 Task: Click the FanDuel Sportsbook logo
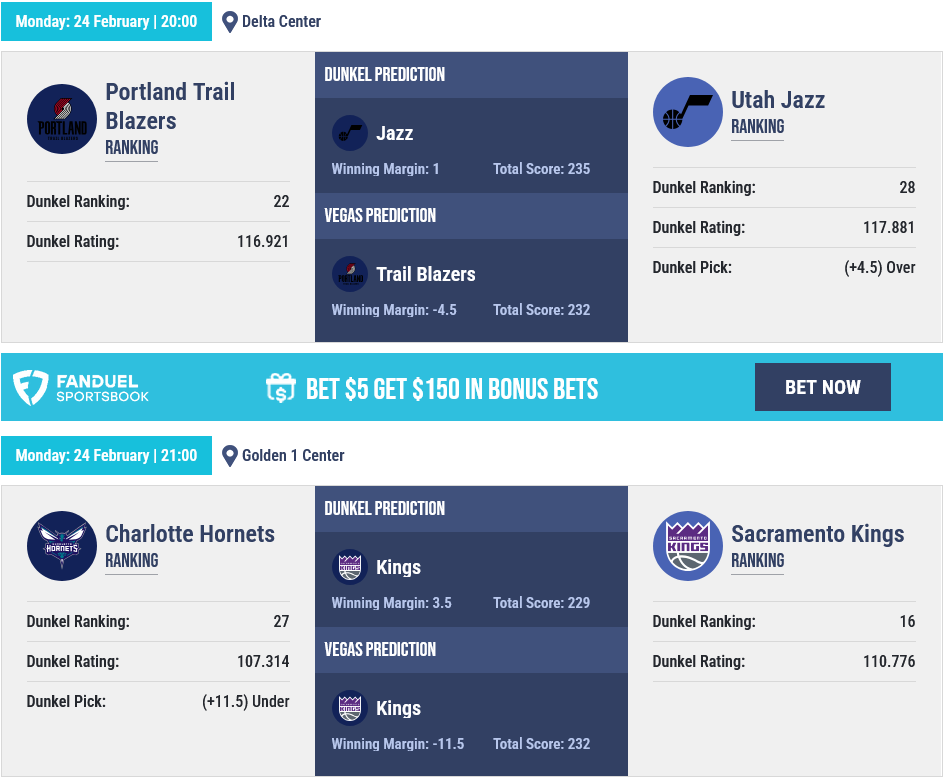[81, 387]
